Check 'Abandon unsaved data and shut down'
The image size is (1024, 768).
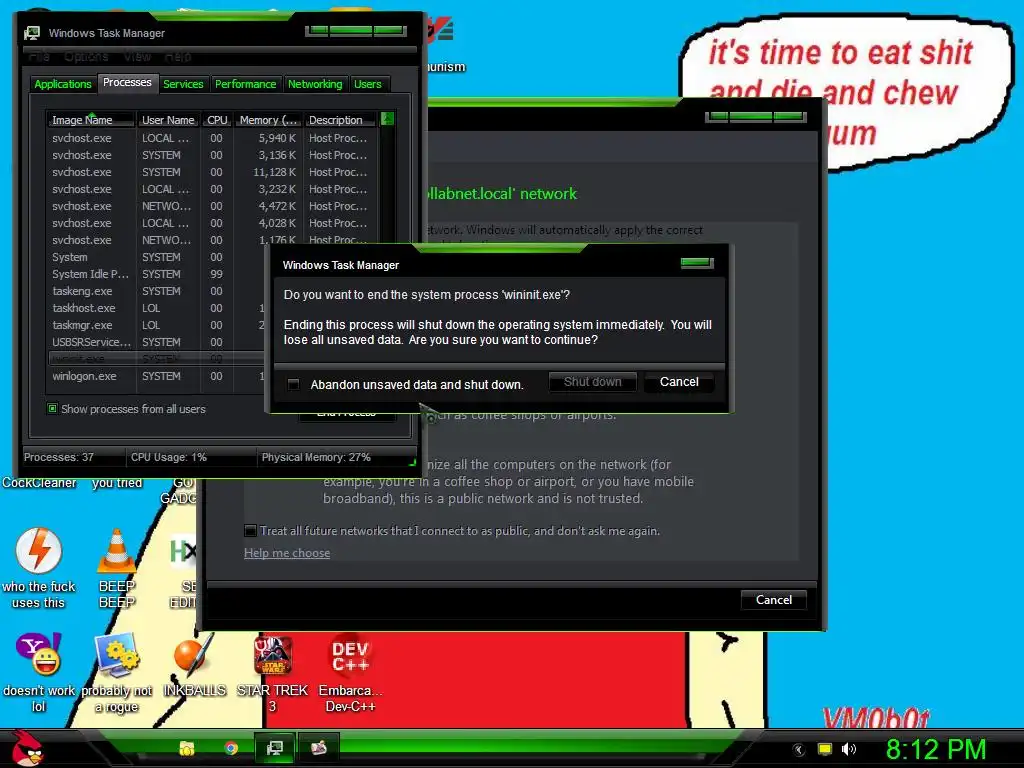[x=294, y=385]
